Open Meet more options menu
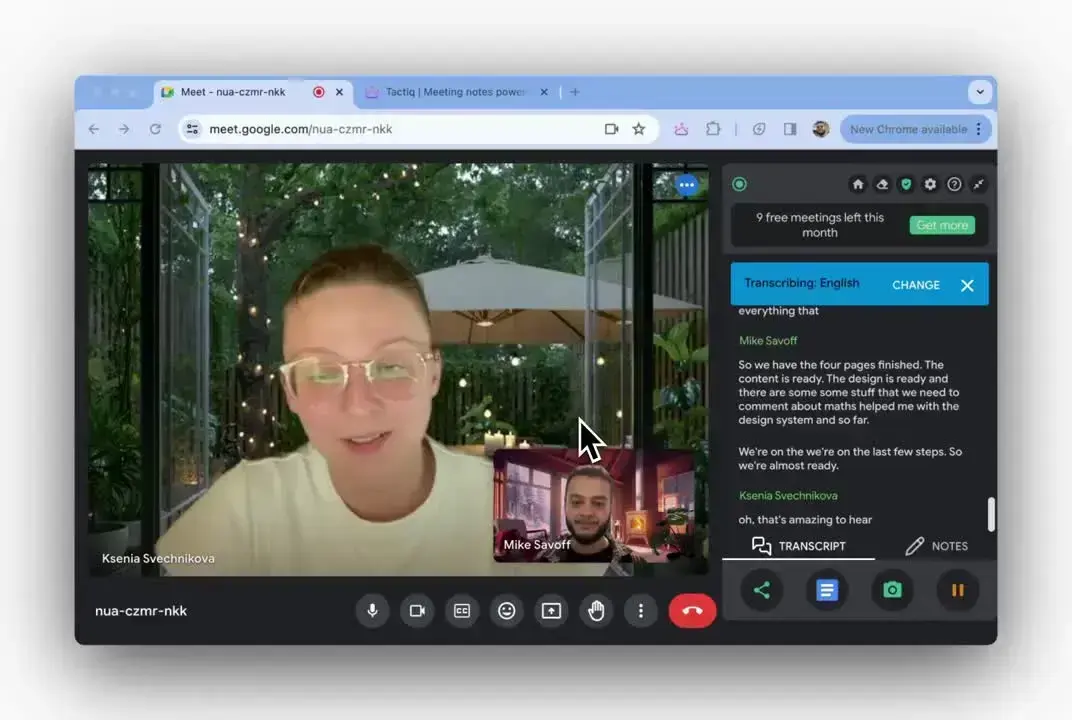1072x720 pixels. [x=641, y=610]
